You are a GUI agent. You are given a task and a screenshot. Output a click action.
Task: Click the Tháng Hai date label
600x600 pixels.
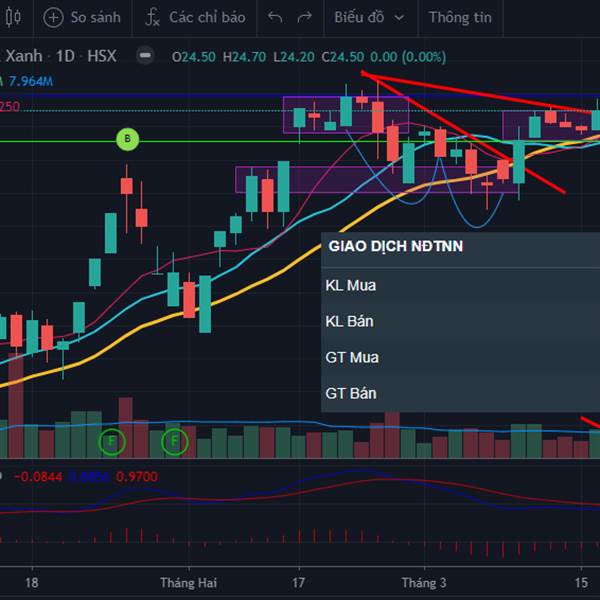[188, 583]
